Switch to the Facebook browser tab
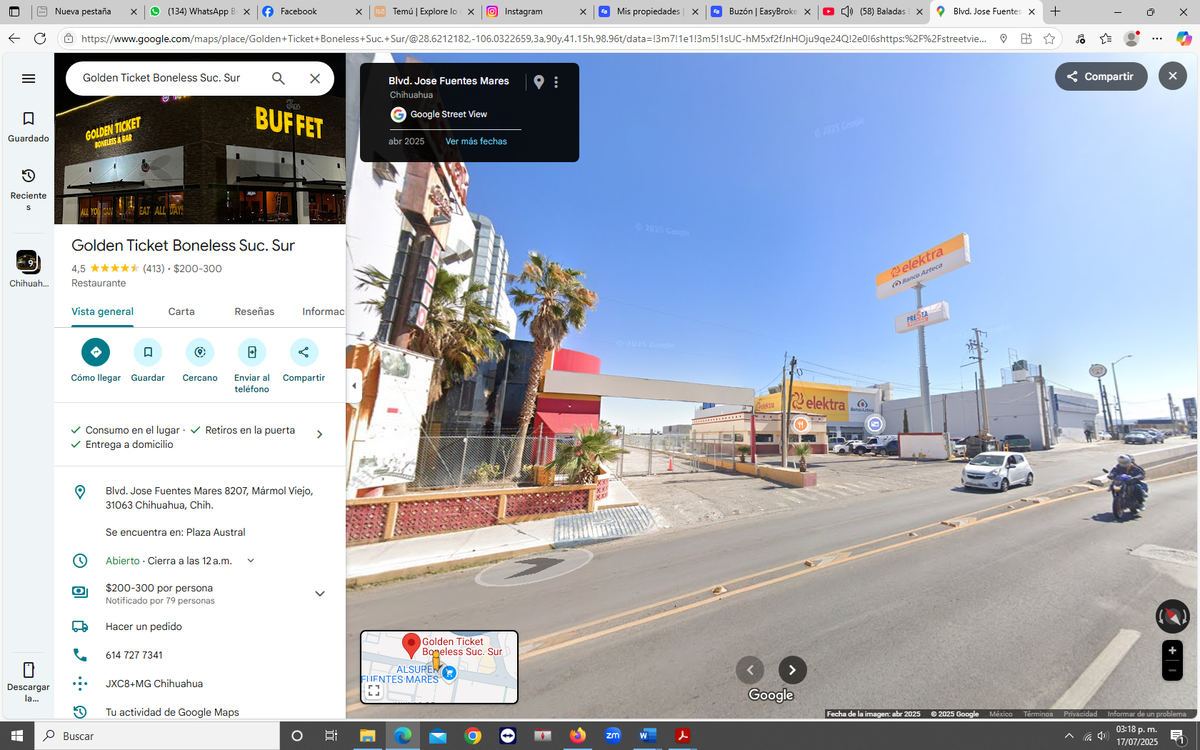 (310, 11)
